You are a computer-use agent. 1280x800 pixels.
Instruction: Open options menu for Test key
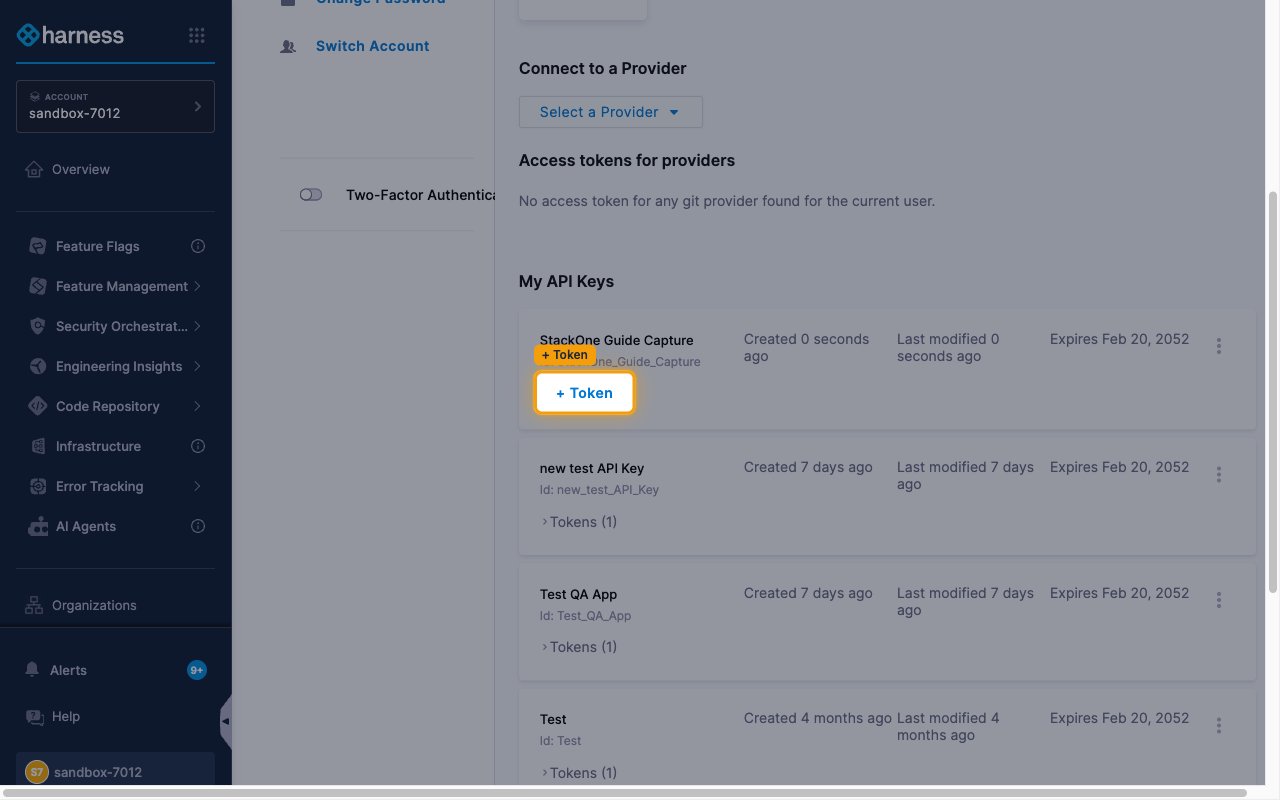pos(1218,725)
